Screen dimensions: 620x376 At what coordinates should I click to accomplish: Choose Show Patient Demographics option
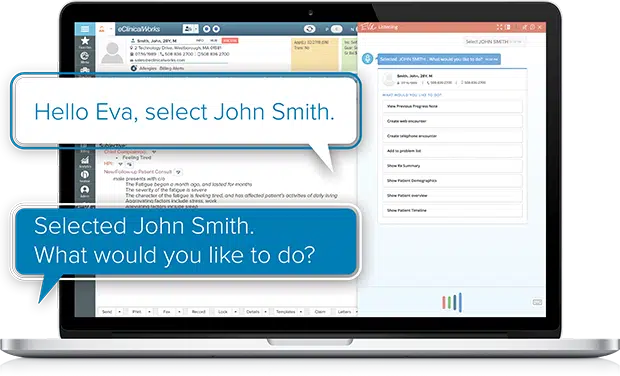[x=452, y=181]
